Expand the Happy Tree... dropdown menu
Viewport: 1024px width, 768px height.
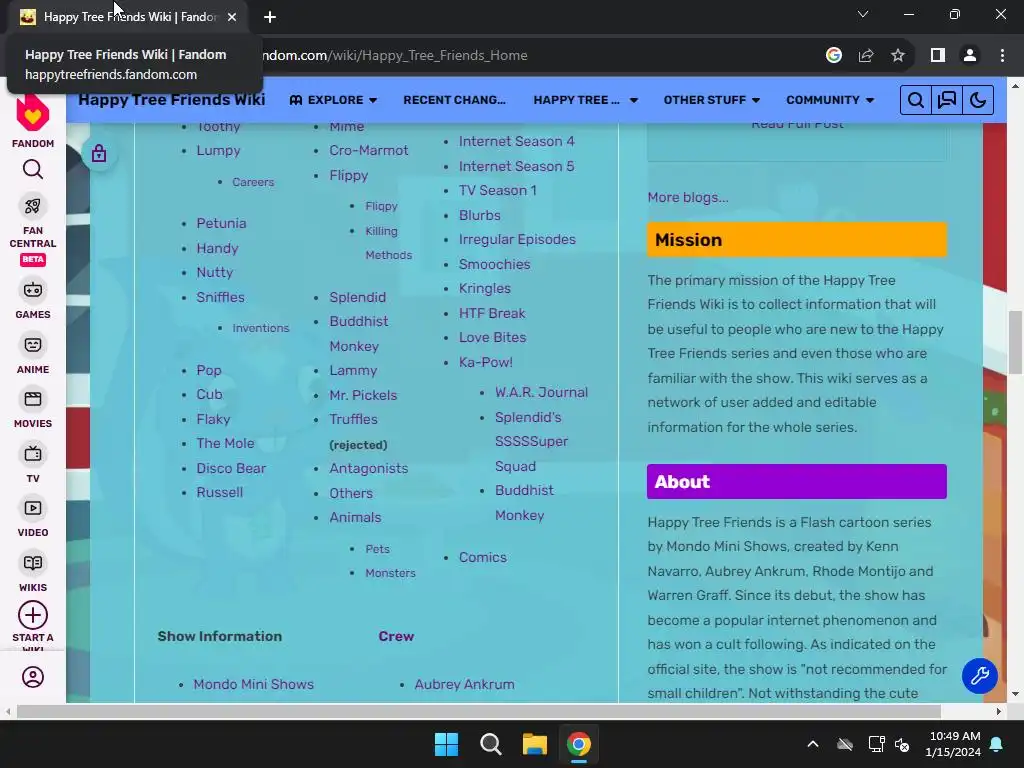click(585, 100)
